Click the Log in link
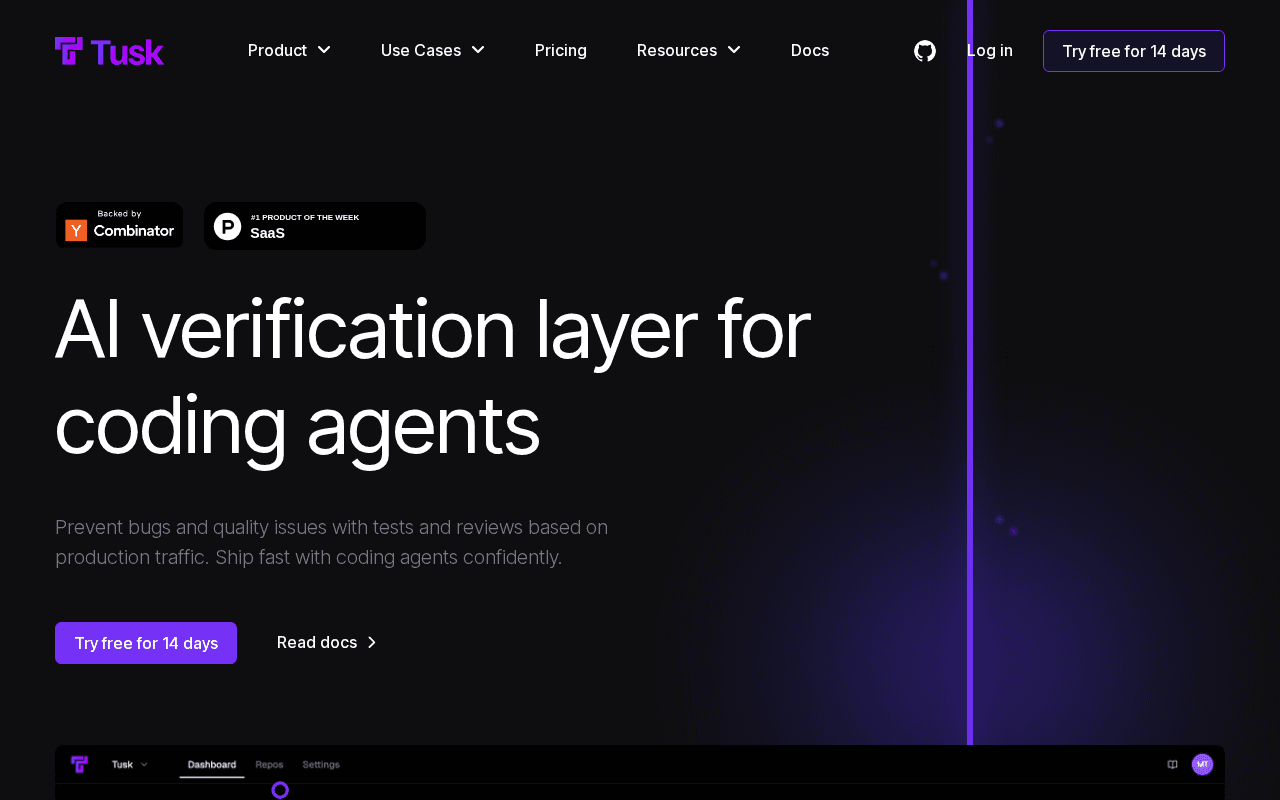 pos(990,50)
